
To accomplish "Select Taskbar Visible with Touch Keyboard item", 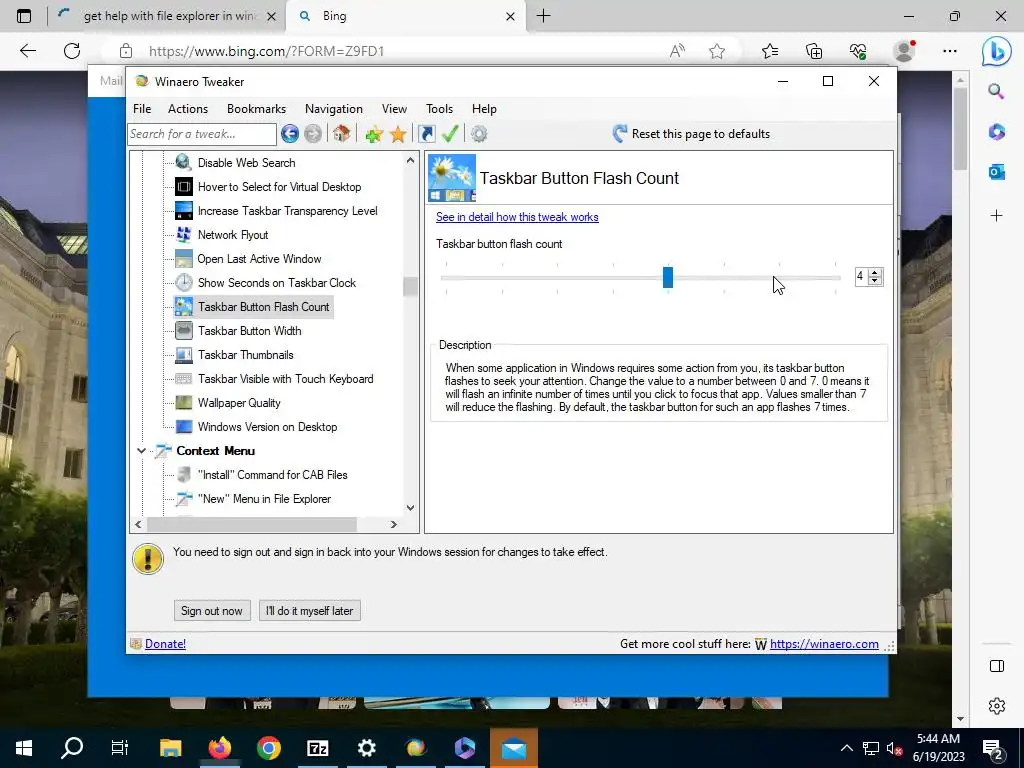I will pos(285,379).
